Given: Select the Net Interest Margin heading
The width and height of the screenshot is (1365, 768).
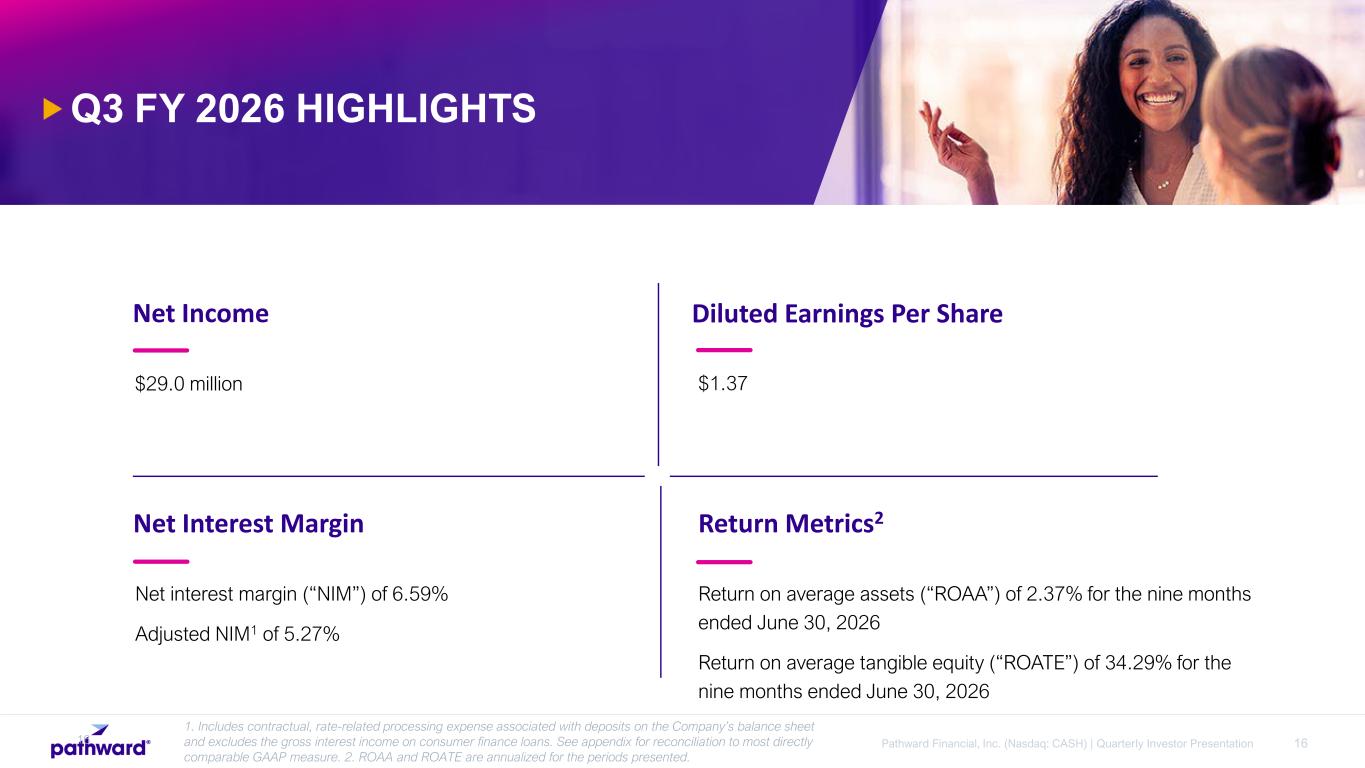Looking at the screenshot, I should 248,524.
